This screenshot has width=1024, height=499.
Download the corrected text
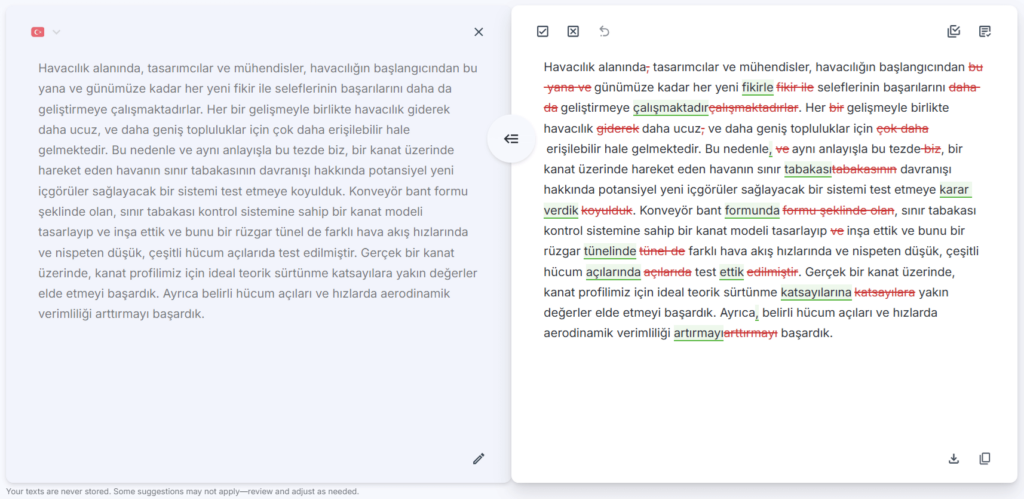[954, 458]
